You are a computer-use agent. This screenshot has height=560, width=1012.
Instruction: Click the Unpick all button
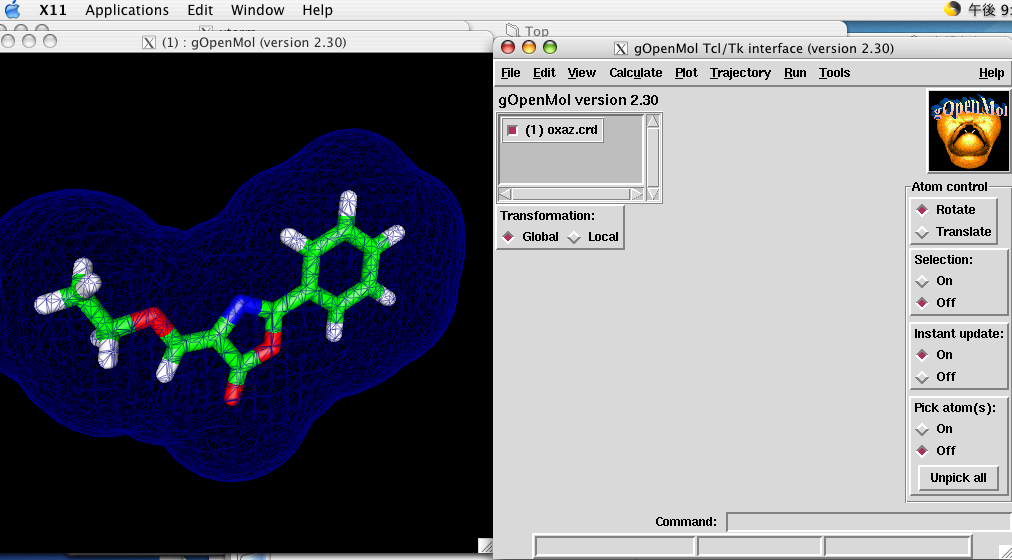pyautogui.click(x=958, y=478)
